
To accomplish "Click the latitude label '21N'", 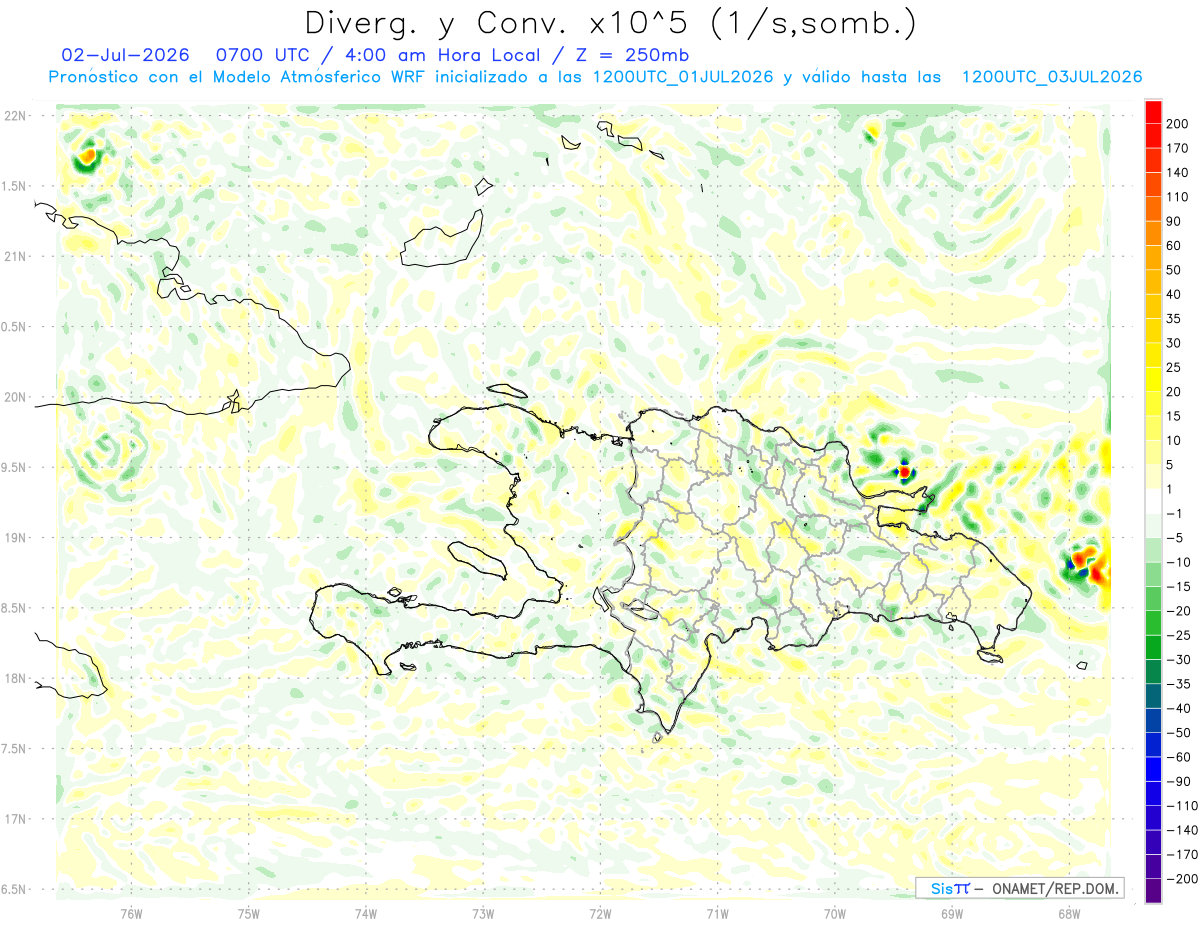I will 17,256.
